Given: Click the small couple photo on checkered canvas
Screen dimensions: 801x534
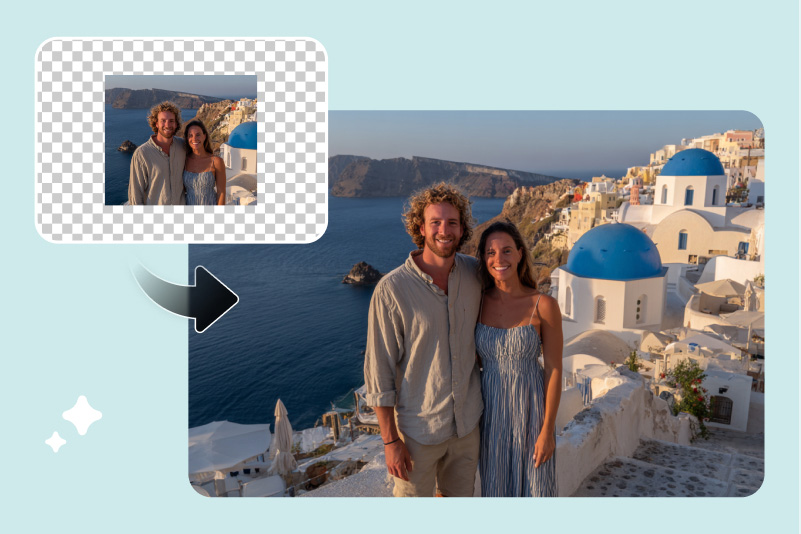Looking at the screenshot, I should [181, 140].
